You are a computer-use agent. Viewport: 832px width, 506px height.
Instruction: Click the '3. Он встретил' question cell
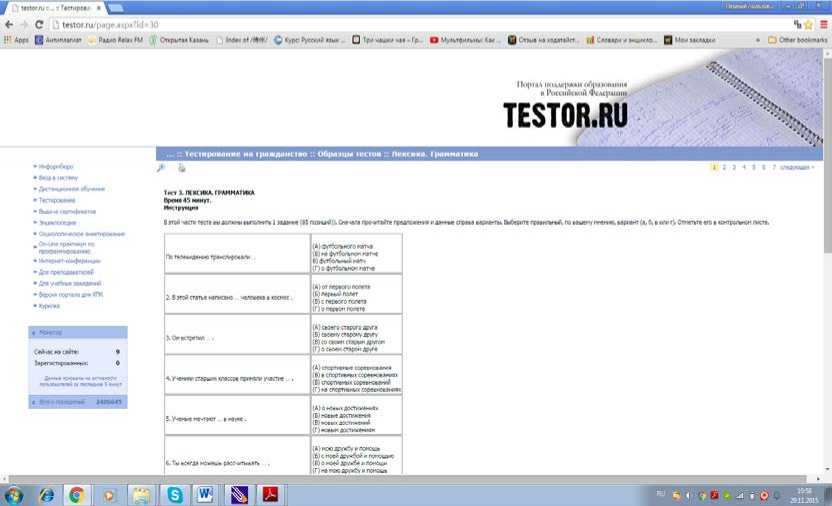tap(237, 334)
